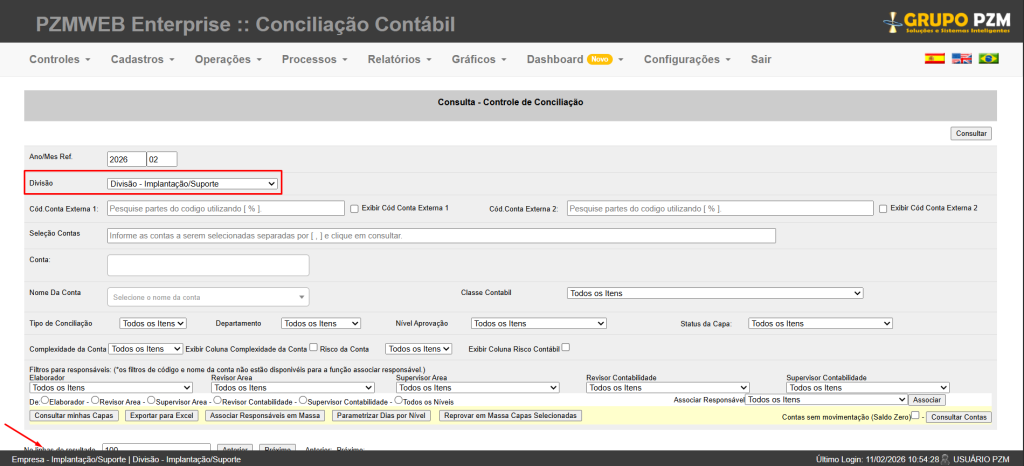Select the Brazilian flag language icon
Image resolution: width=1024 pixels, height=466 pixels.
tap(988, 60)
